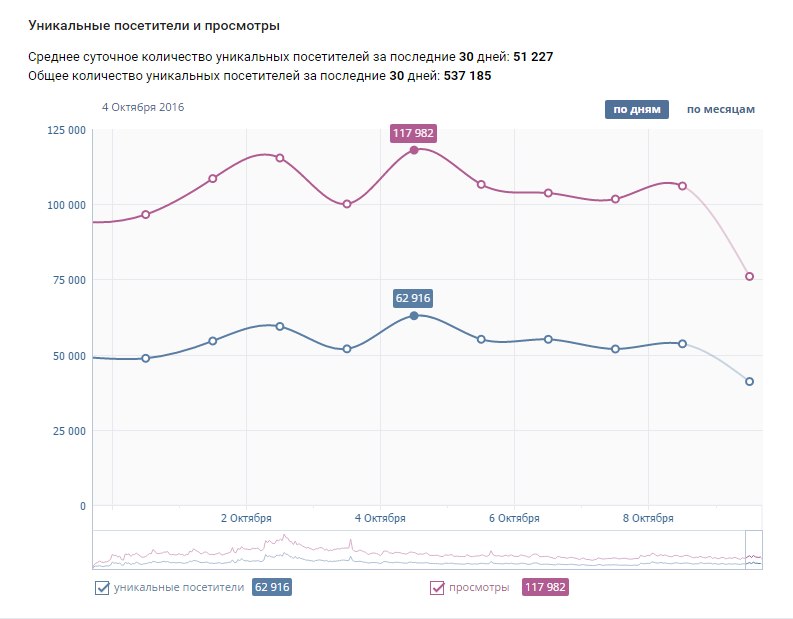The height and width of the screenshot is (619, 793).
Task: Click highlighted visitors point at 62 916
Action: coord(414,315)
